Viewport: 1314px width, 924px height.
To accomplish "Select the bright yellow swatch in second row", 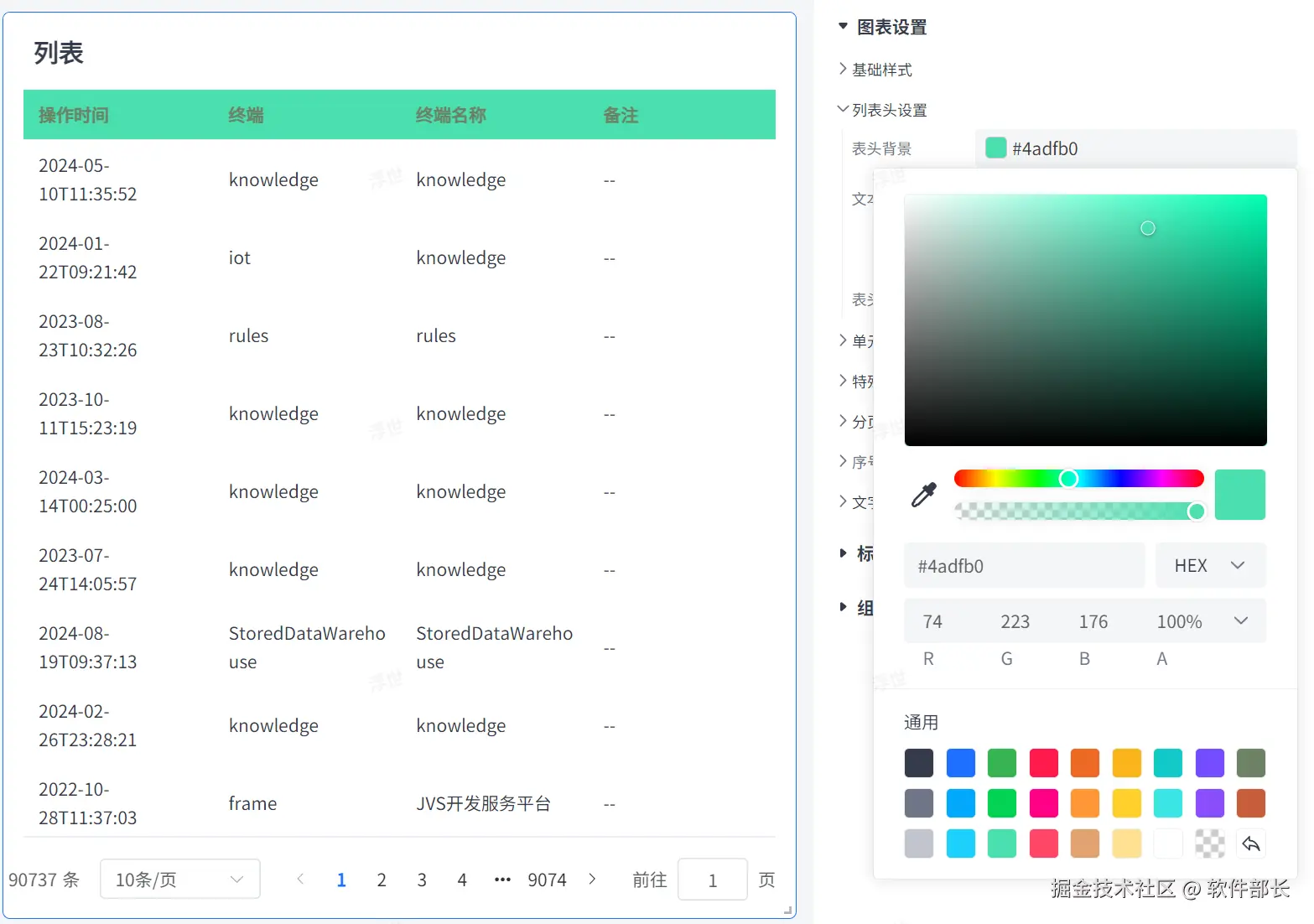I will [x=1127, y=803].
